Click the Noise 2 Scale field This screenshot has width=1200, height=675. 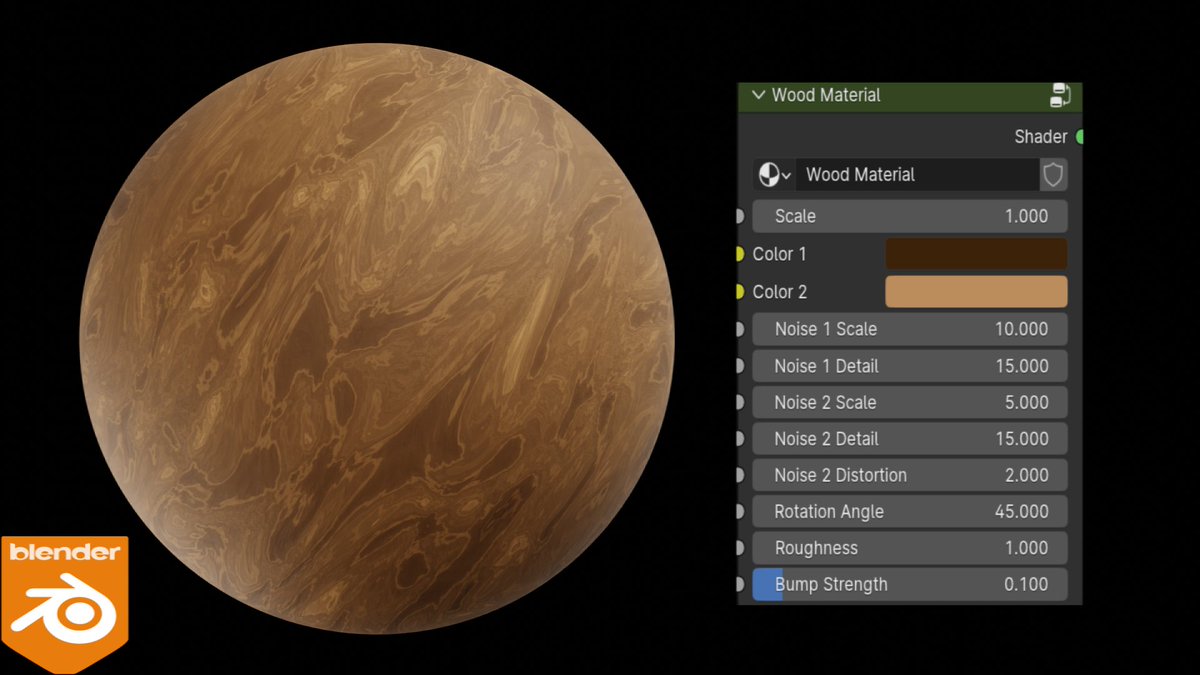909,402
